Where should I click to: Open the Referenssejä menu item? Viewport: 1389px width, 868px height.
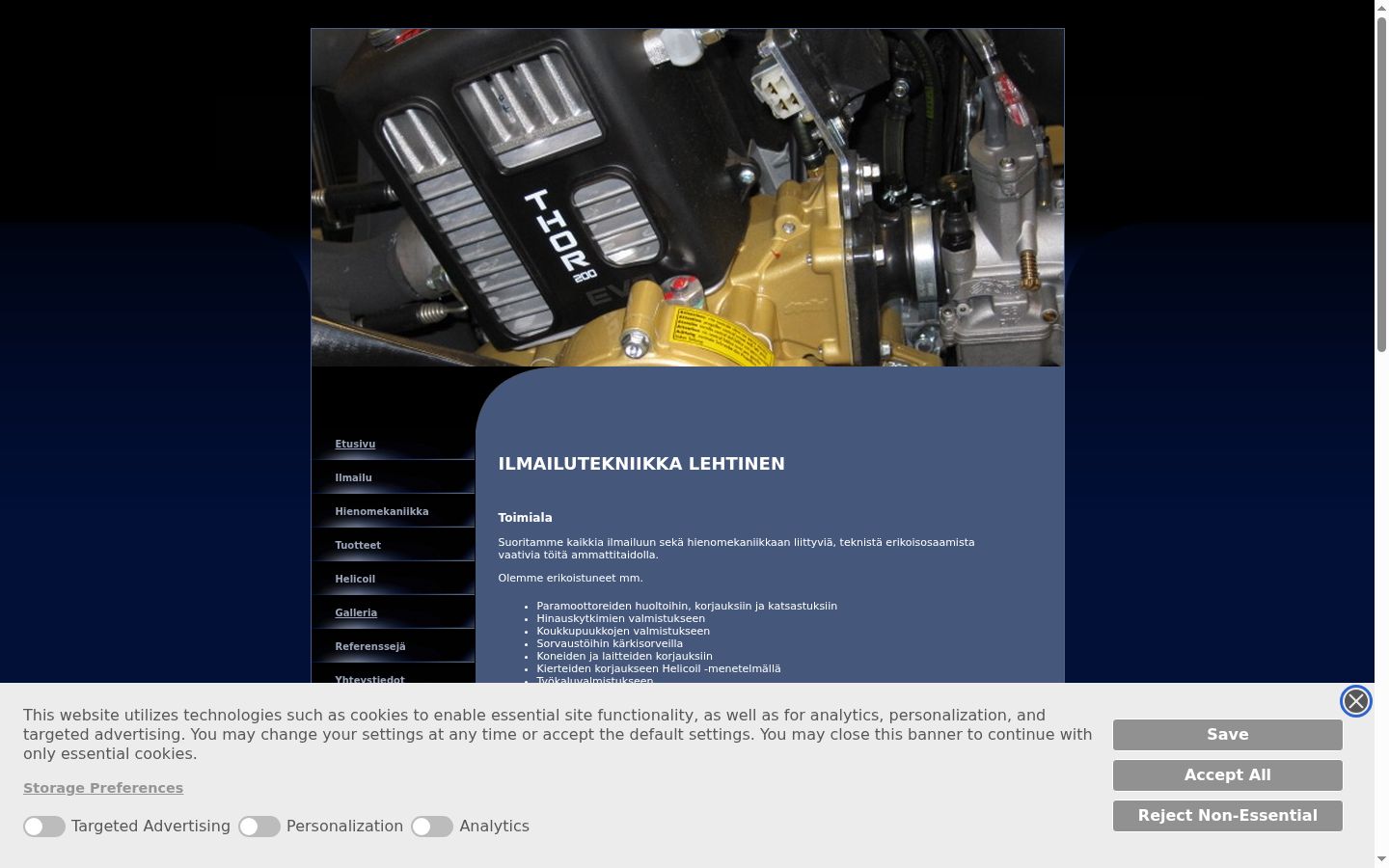point(370,646)
